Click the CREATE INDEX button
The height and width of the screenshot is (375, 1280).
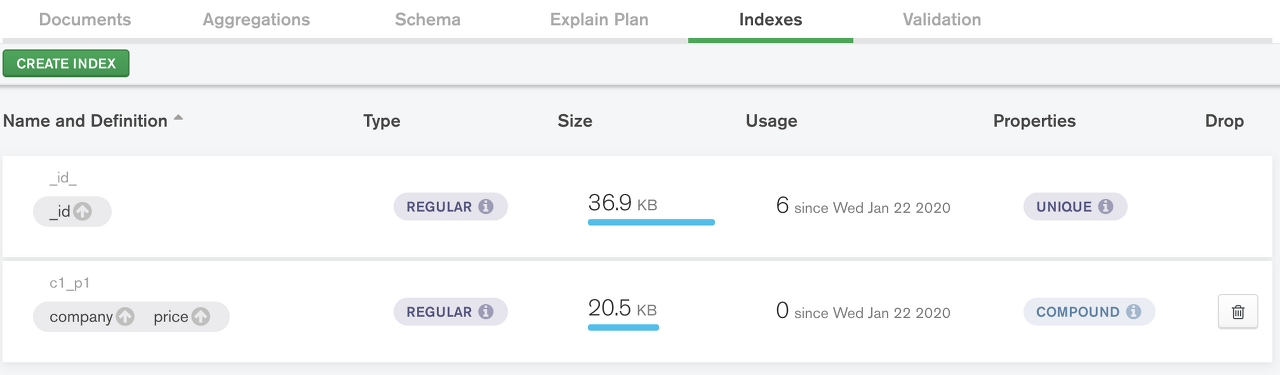point(66,63)
